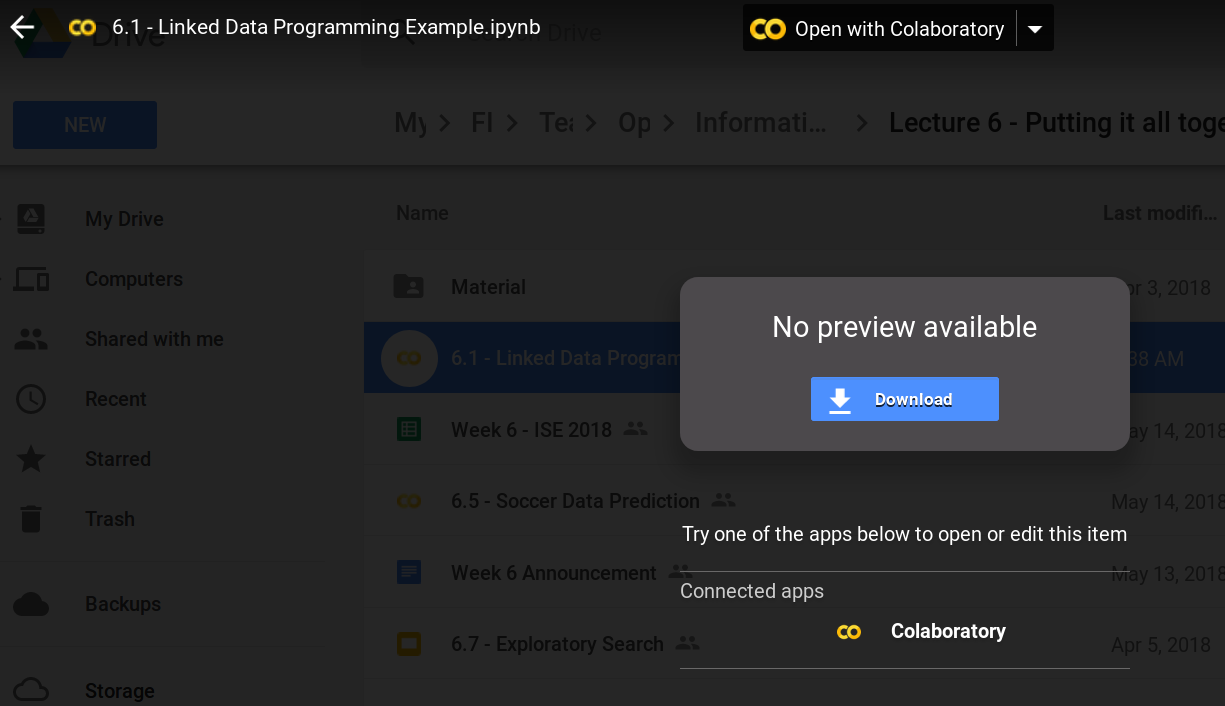Click the Shared with me people icon

click(x=31, y=340)
